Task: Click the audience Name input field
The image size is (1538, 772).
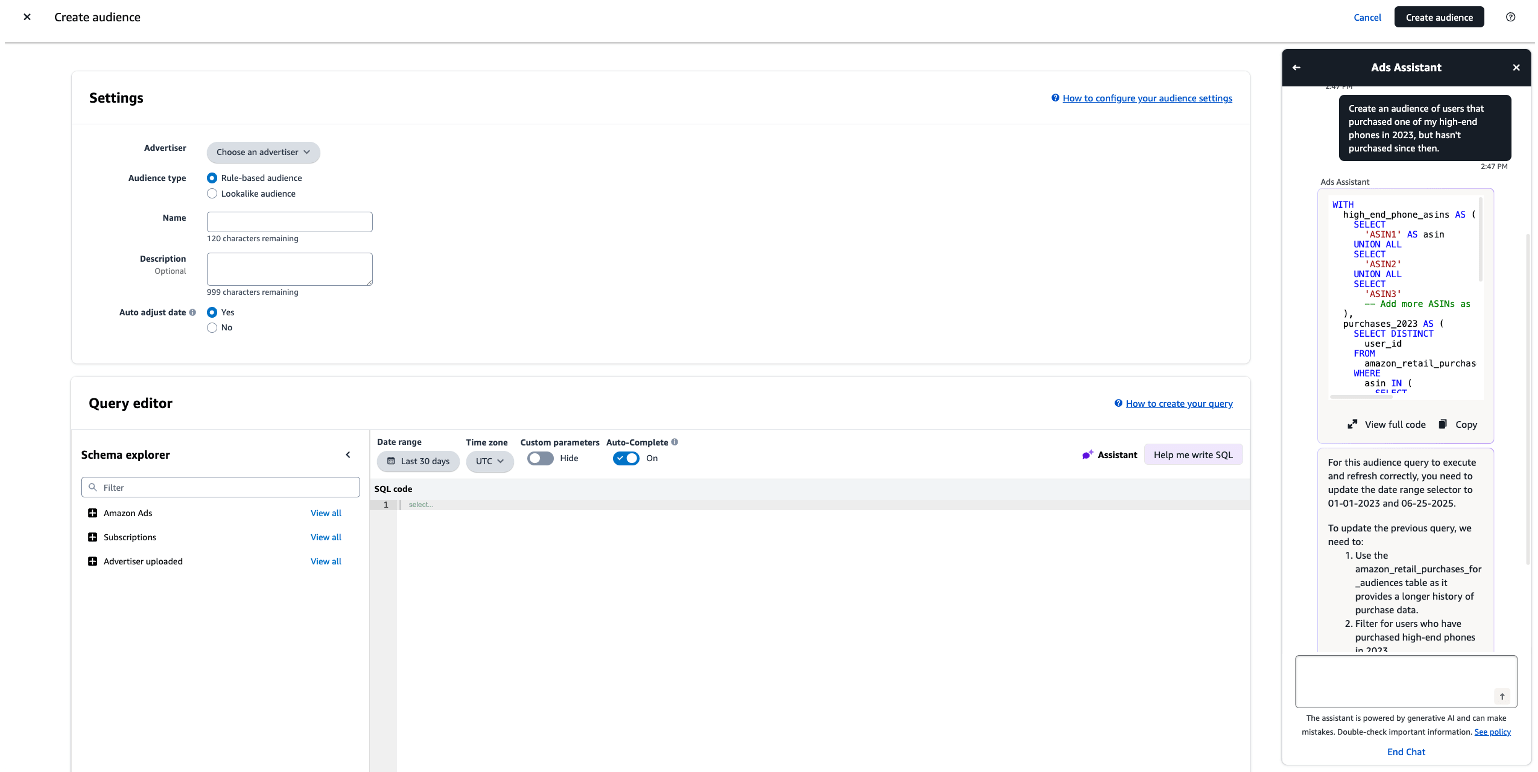Action: tap(289, 222)
